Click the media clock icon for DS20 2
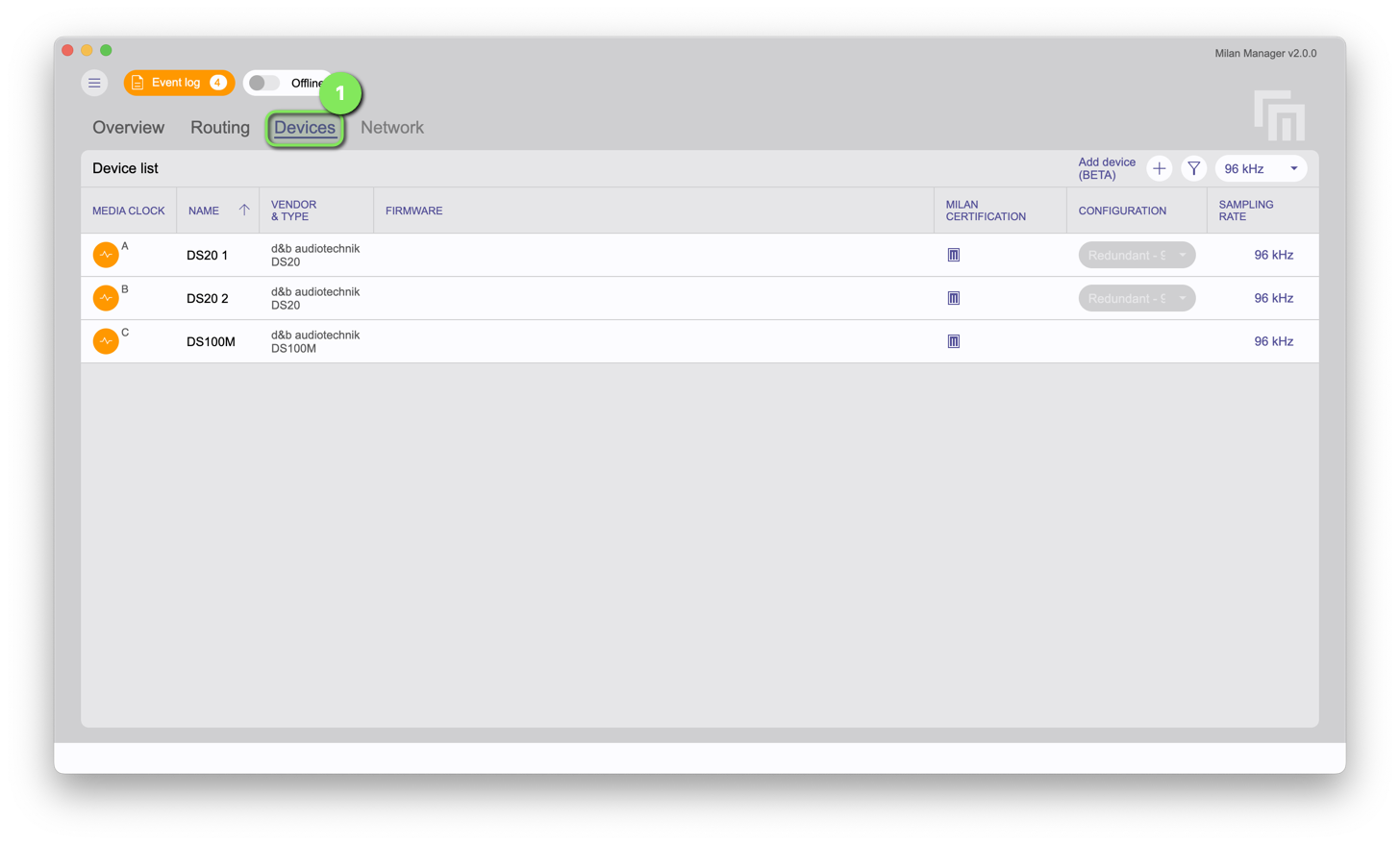This screenshot has width=1400, height=845. [106, 298]
